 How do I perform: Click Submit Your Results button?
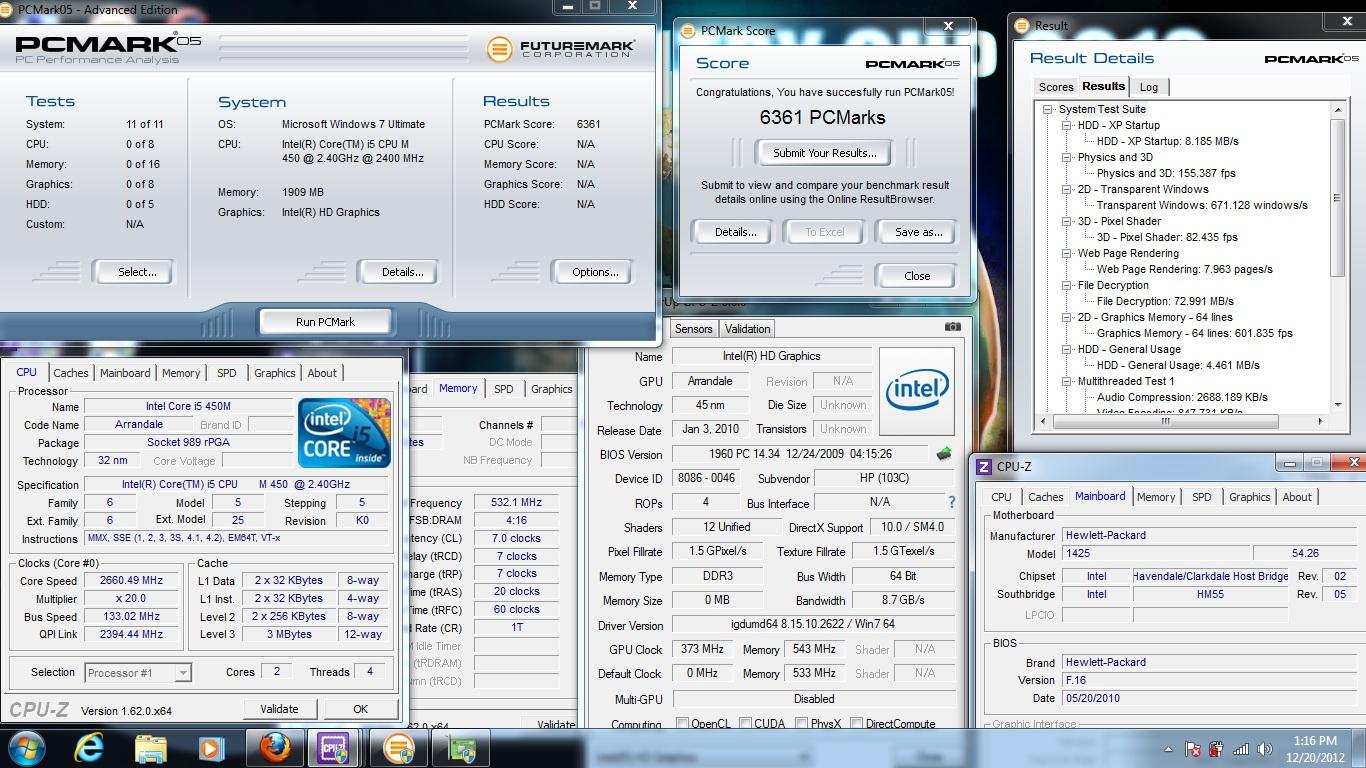click(825, 153)
